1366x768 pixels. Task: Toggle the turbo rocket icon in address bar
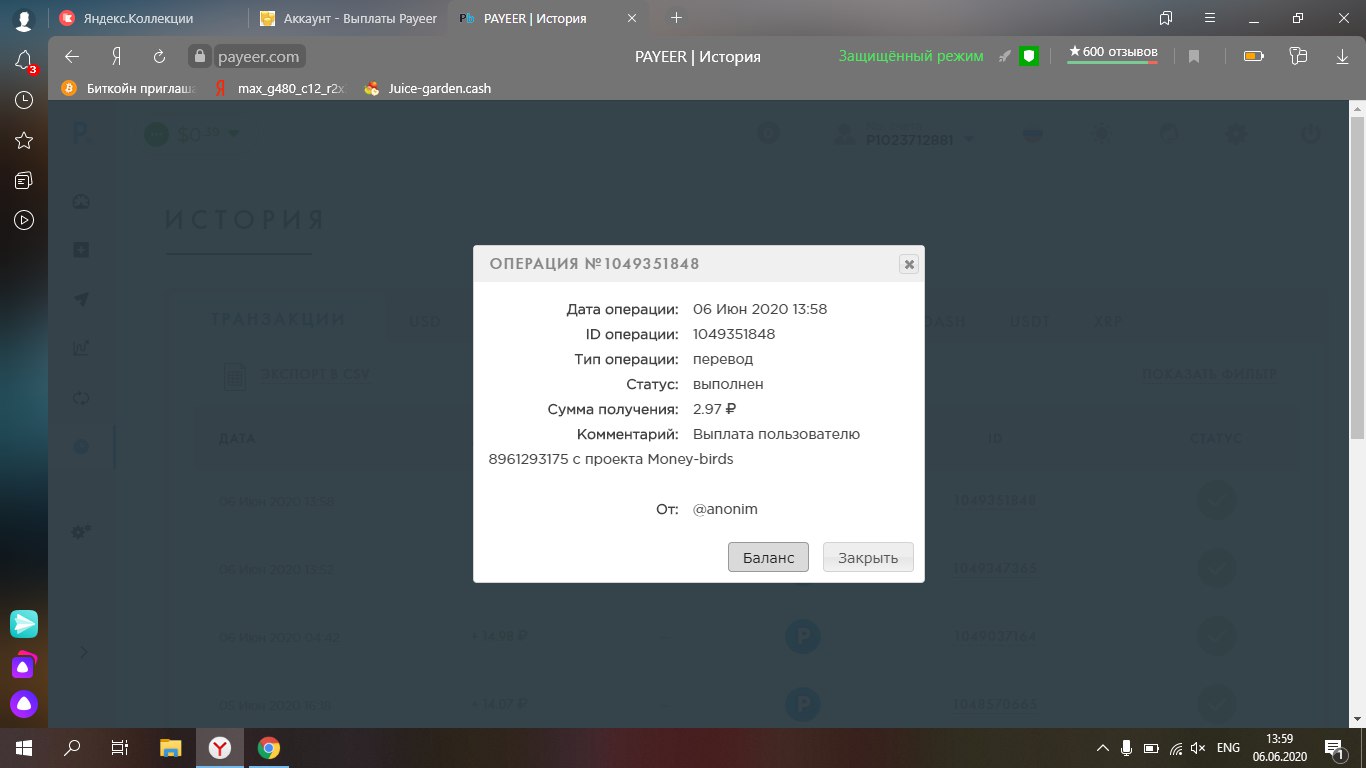(x=1005, y=57)
